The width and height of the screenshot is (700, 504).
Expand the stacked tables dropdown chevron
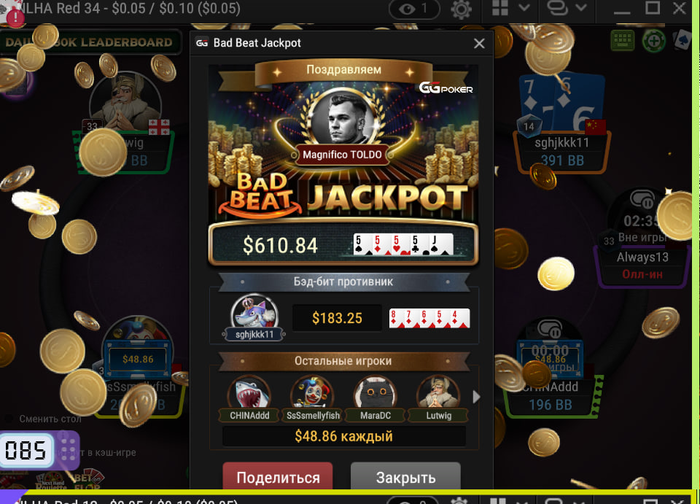[x=581, y=8]
